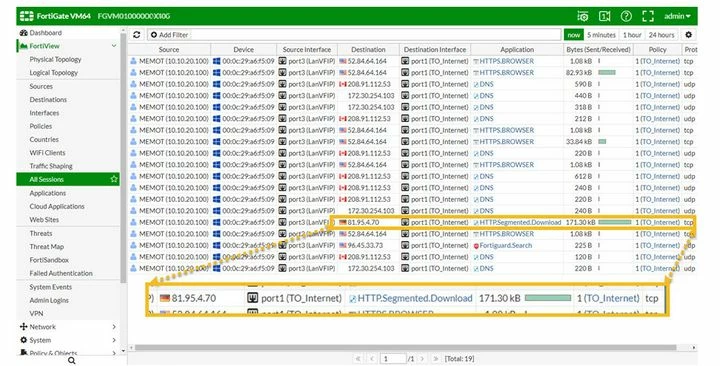Open the CLI console icon in header
This screenshot has height=366, width=720.
(583, 16)
